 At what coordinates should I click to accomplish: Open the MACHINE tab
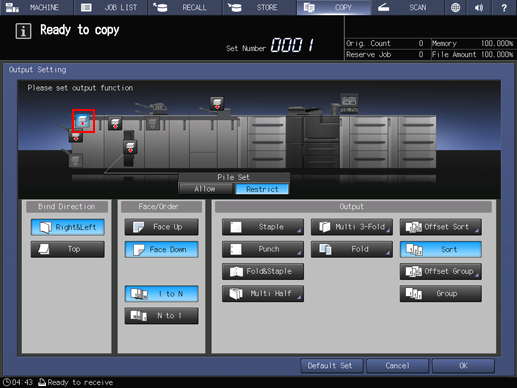coord(36,7)
